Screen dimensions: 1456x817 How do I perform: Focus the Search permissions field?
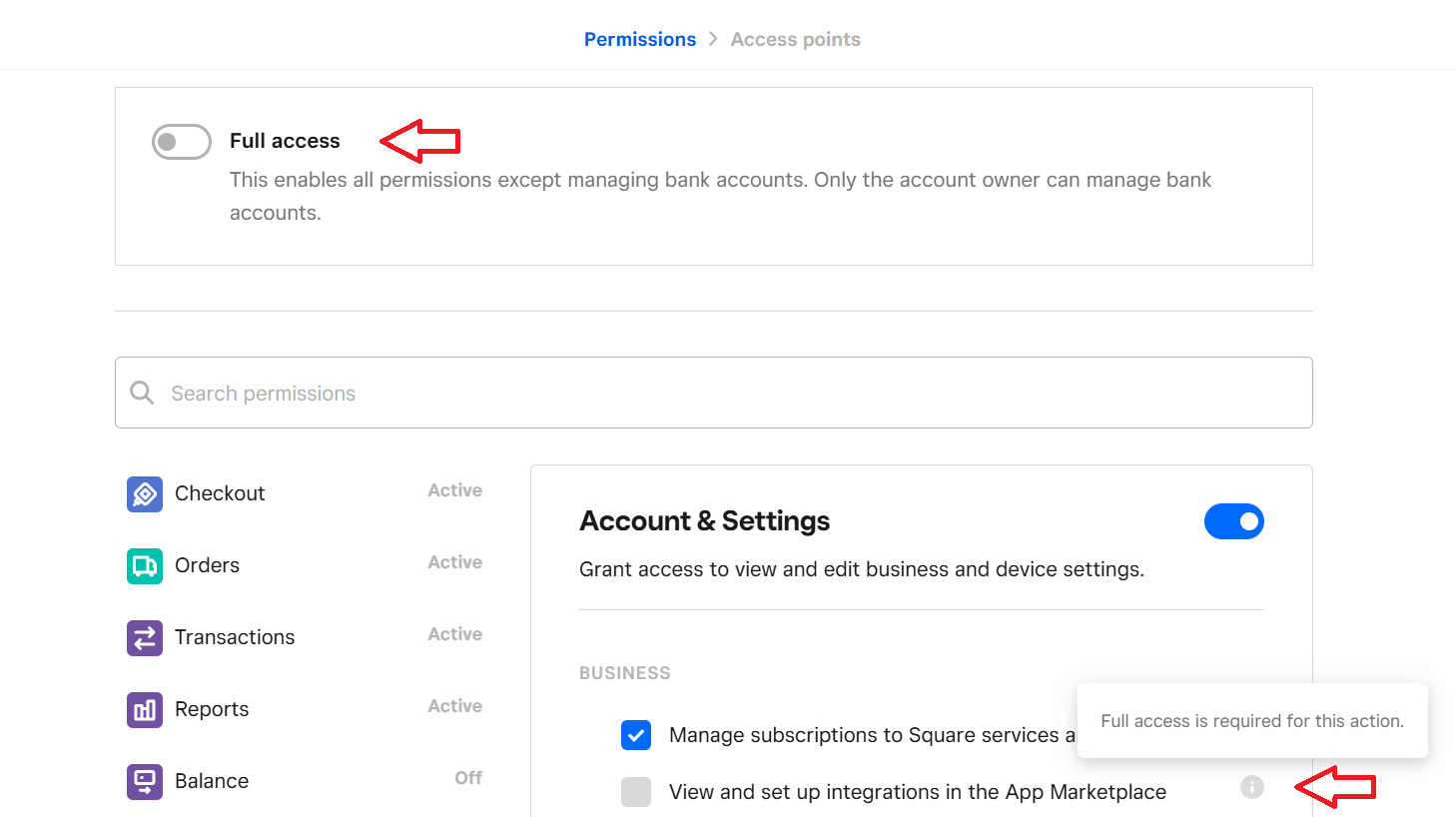click(714, 393)
